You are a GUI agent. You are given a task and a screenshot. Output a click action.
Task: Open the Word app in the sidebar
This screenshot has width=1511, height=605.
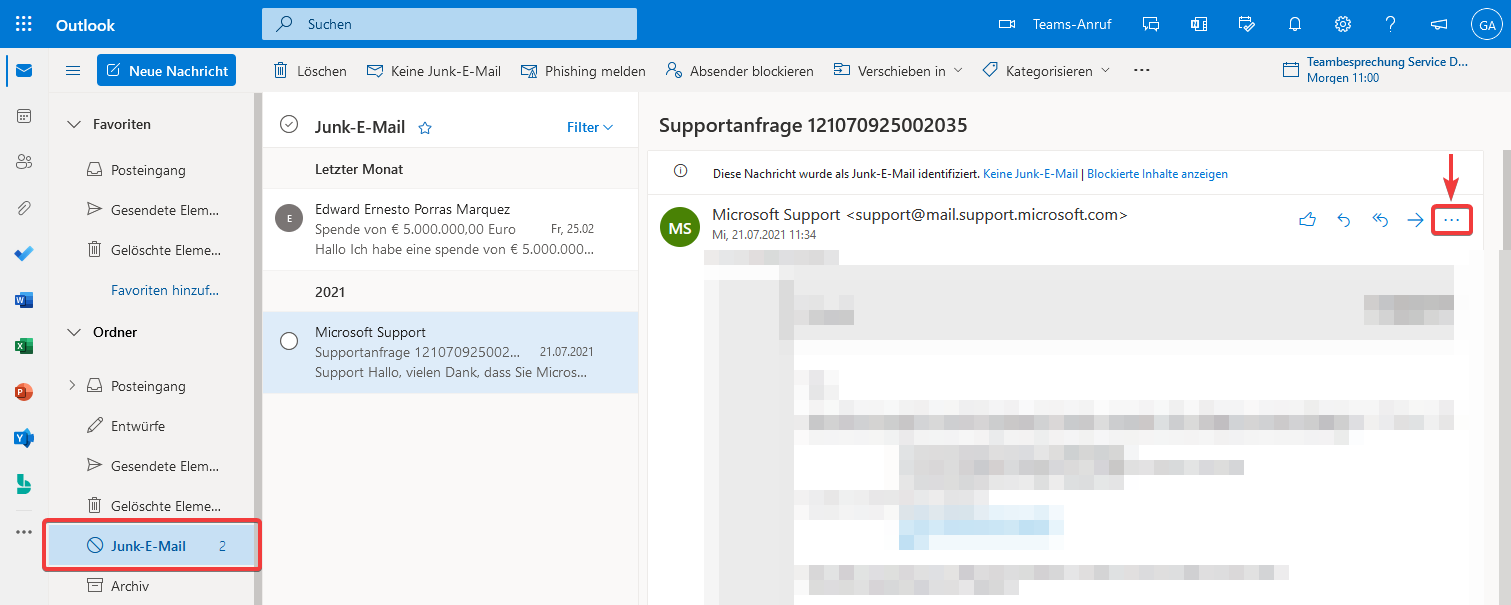24,300
